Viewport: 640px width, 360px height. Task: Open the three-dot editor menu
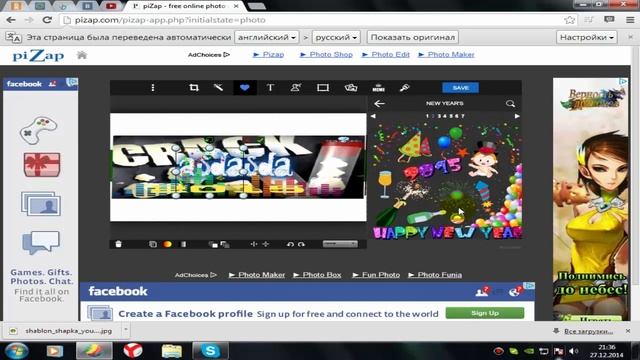[x=153, y=88]
